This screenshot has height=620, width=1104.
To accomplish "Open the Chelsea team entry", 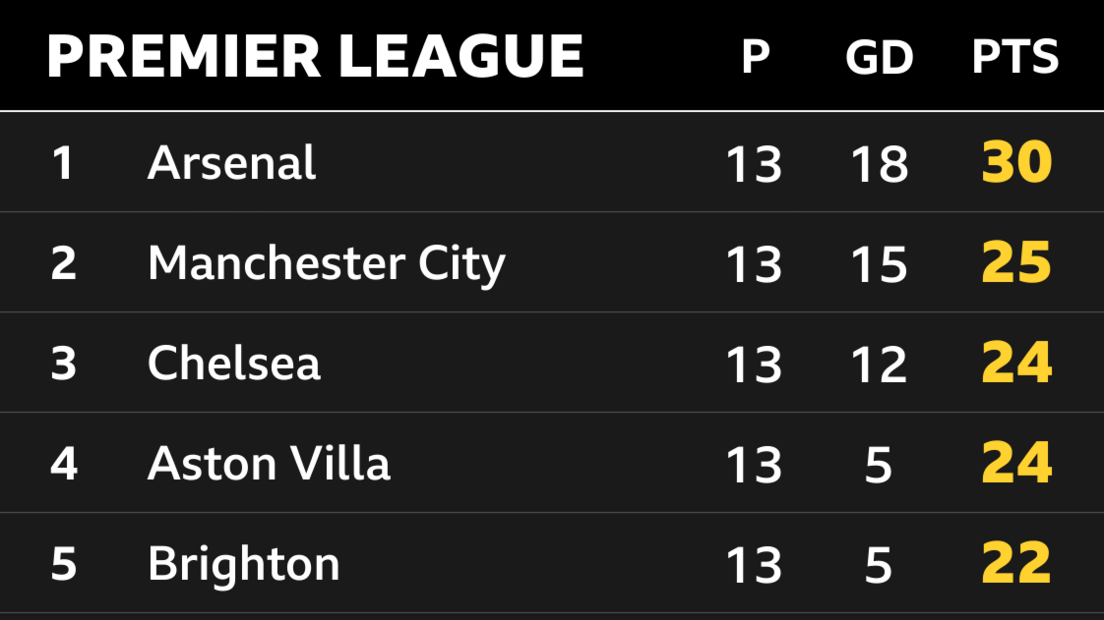I will (x=234, y=363).
